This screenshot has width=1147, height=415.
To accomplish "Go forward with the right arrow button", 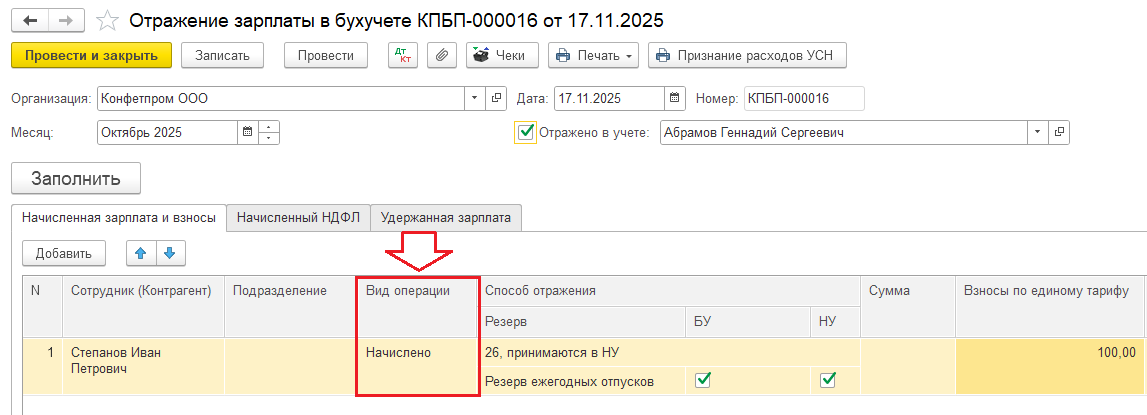I will click(66, 20).
